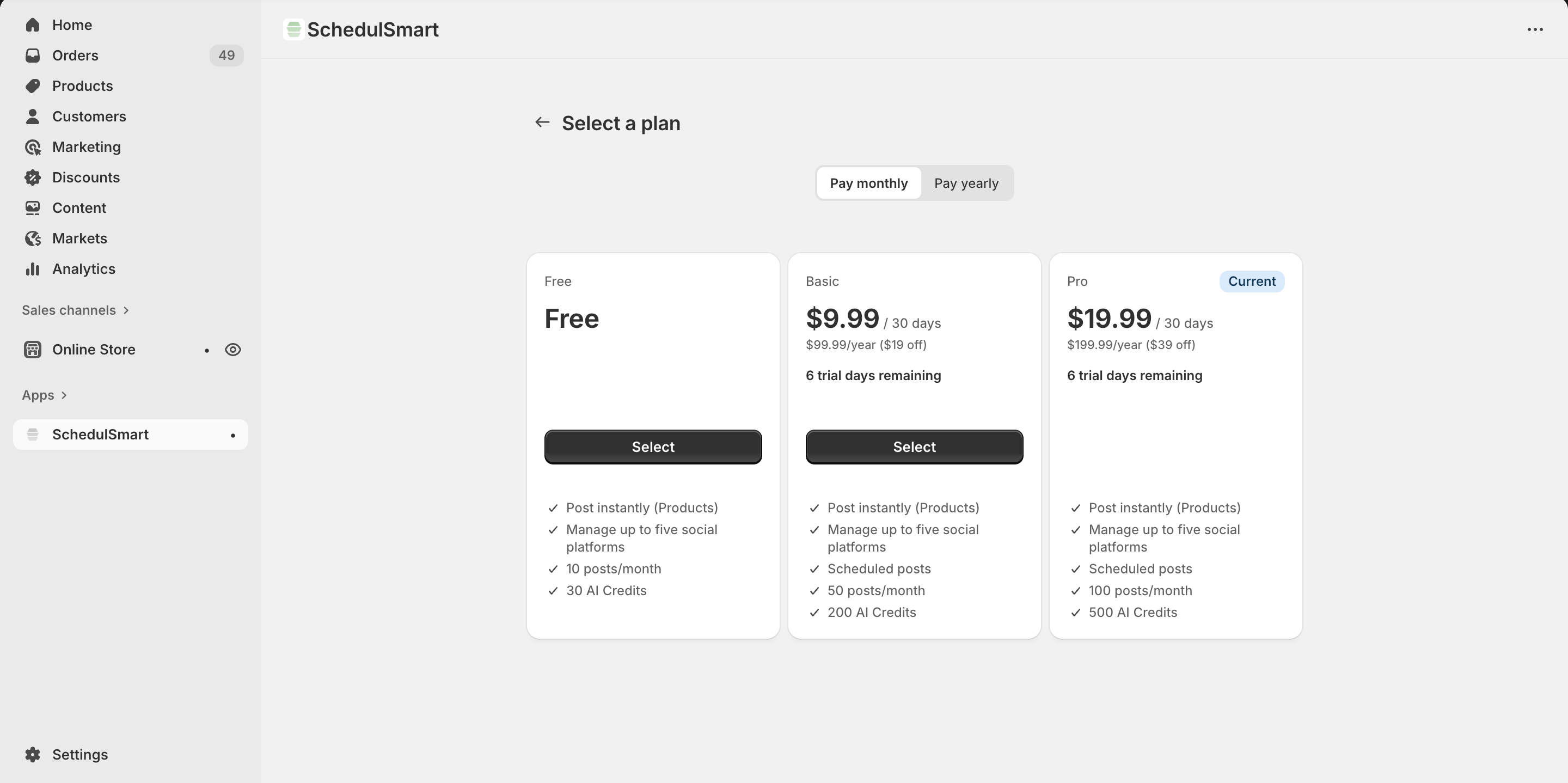Select the Basic $9.99 plan
The height and width of the screenshot is (783, 1568).
tap(914, 447)
